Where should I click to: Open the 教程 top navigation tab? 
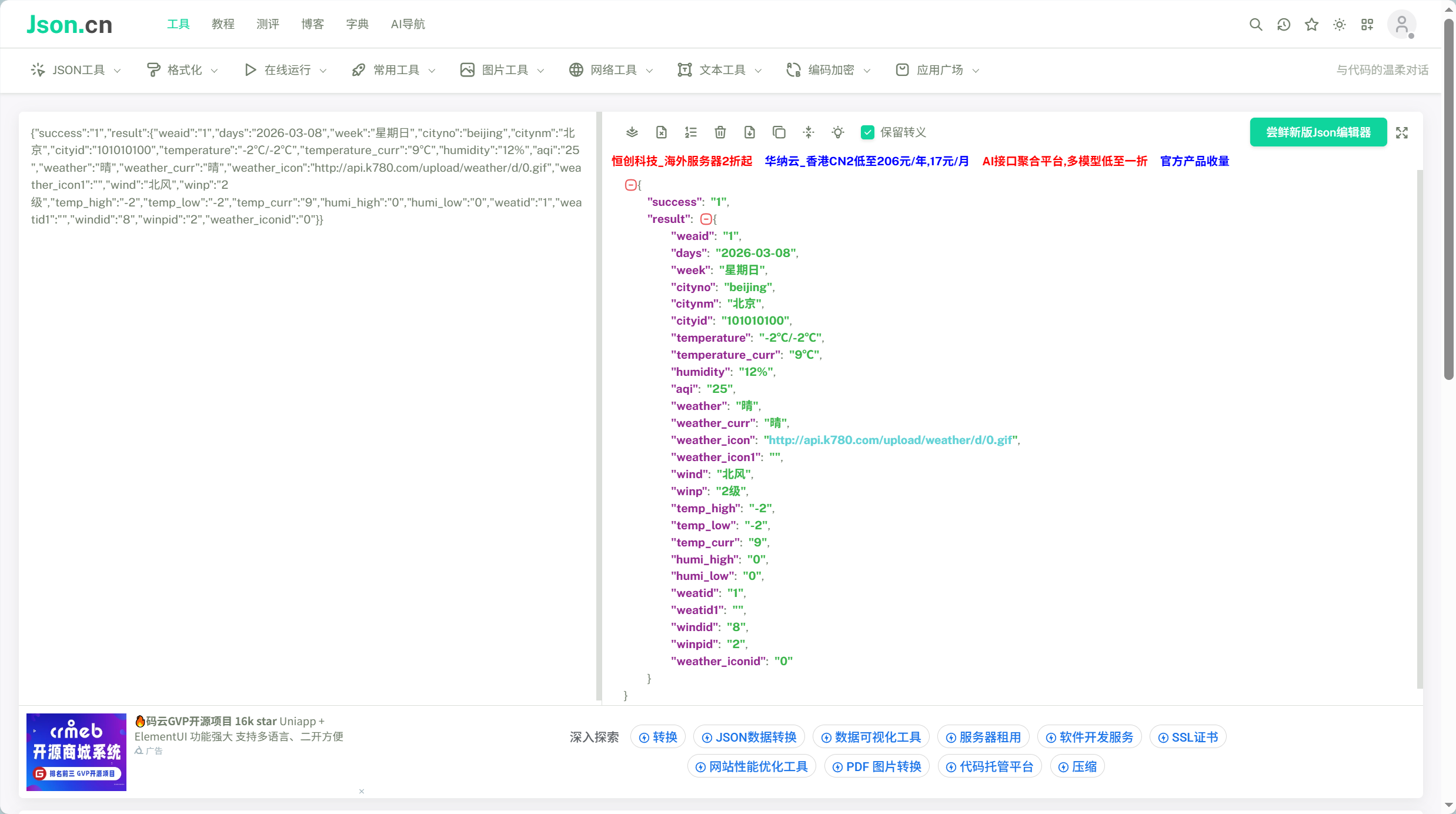coord(223,24)
